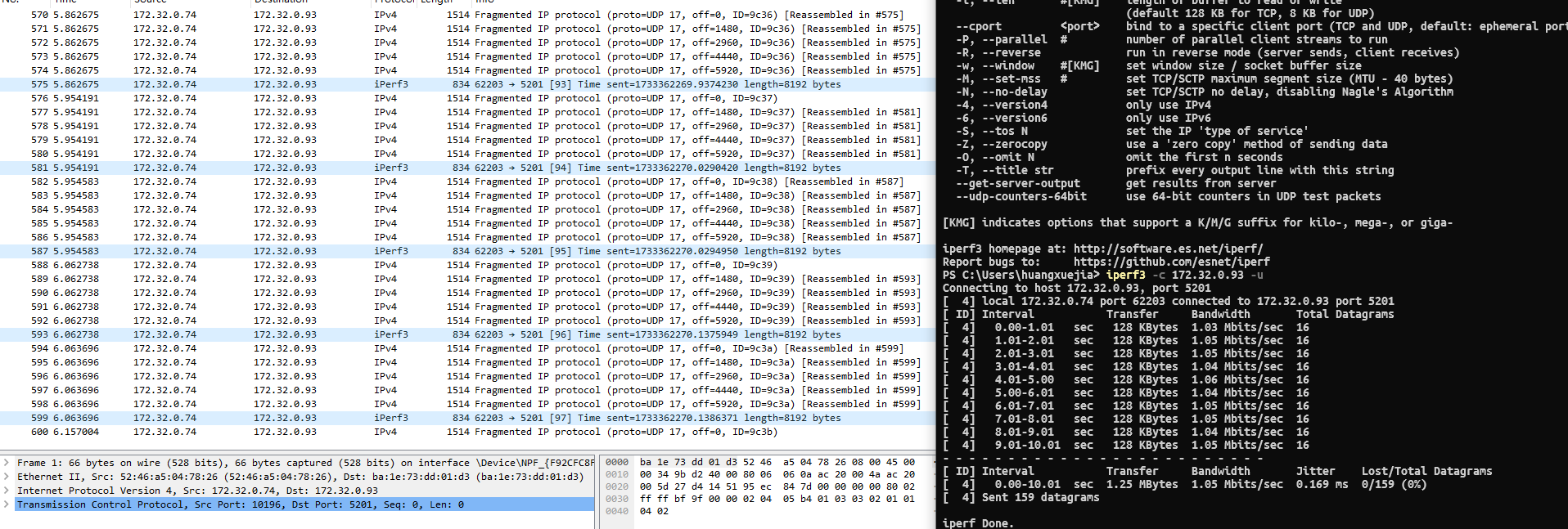Select packet 585 with off=4440, ID=9c38

(467, 223)
